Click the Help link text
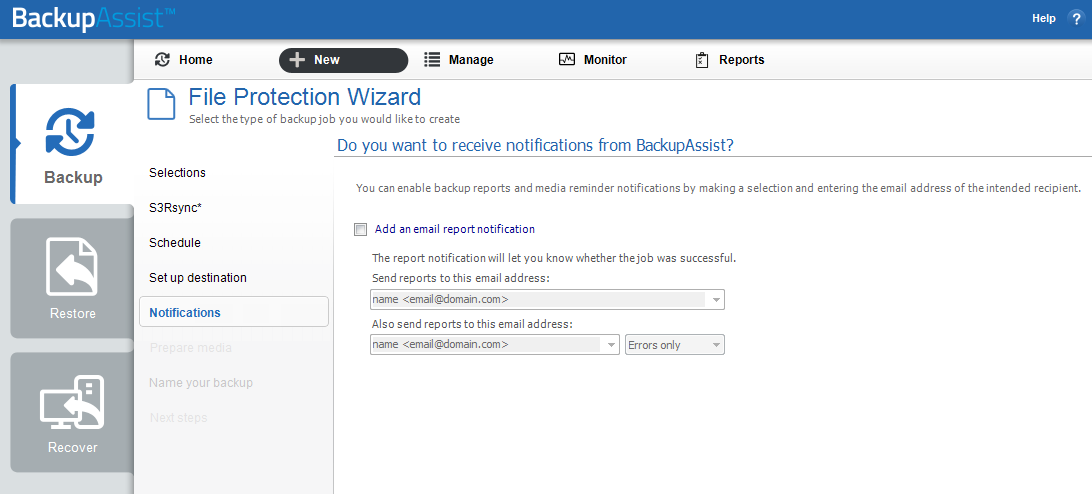 [x=1043, y=19]
